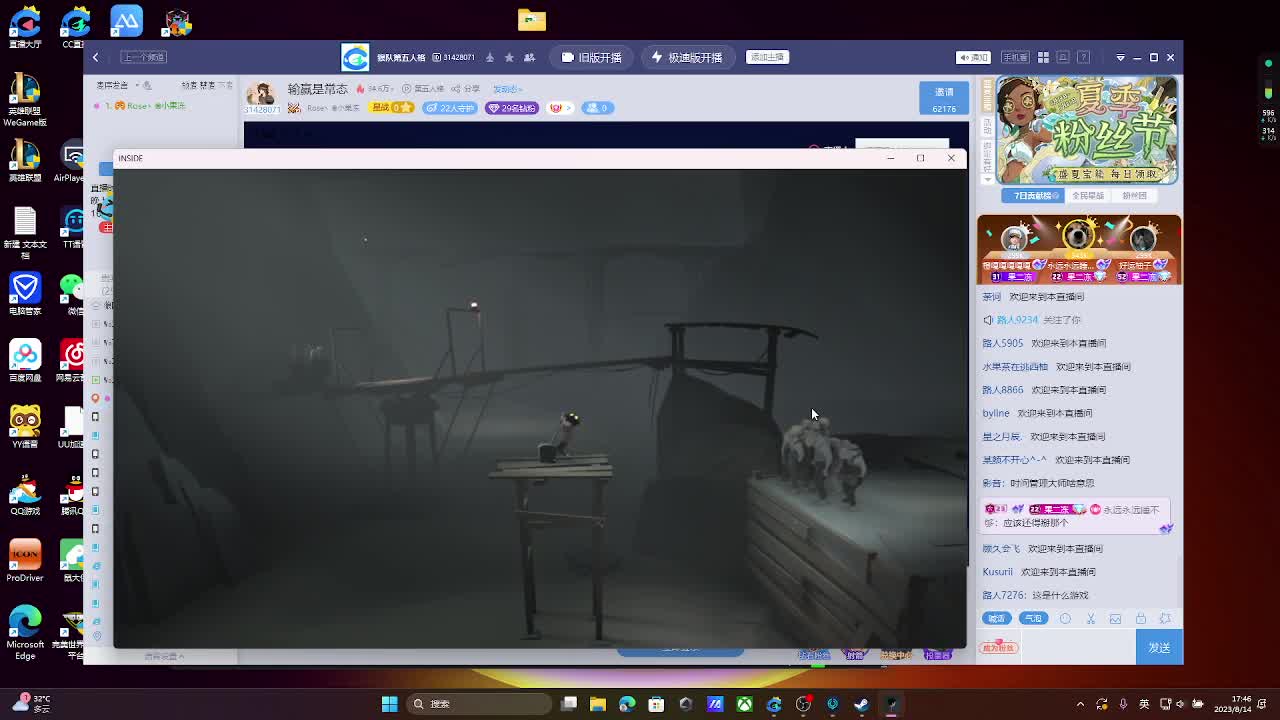Image resolution: width=1280 pixels, height=720 pixels.
Task: Expand the dropdown menu triangle in title bar
Action: pos(1120,57)
